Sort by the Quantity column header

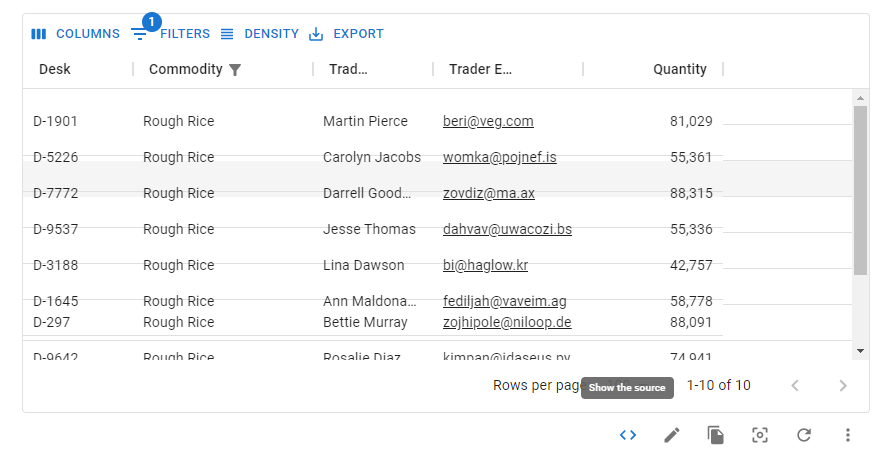click(x=680, y=69)
